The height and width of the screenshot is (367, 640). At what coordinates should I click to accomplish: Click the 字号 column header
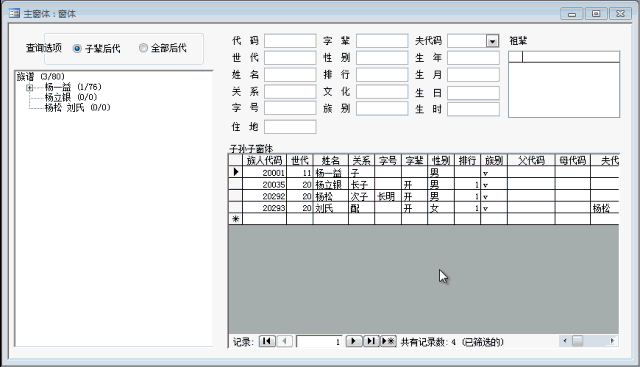(x=388, y=160)
